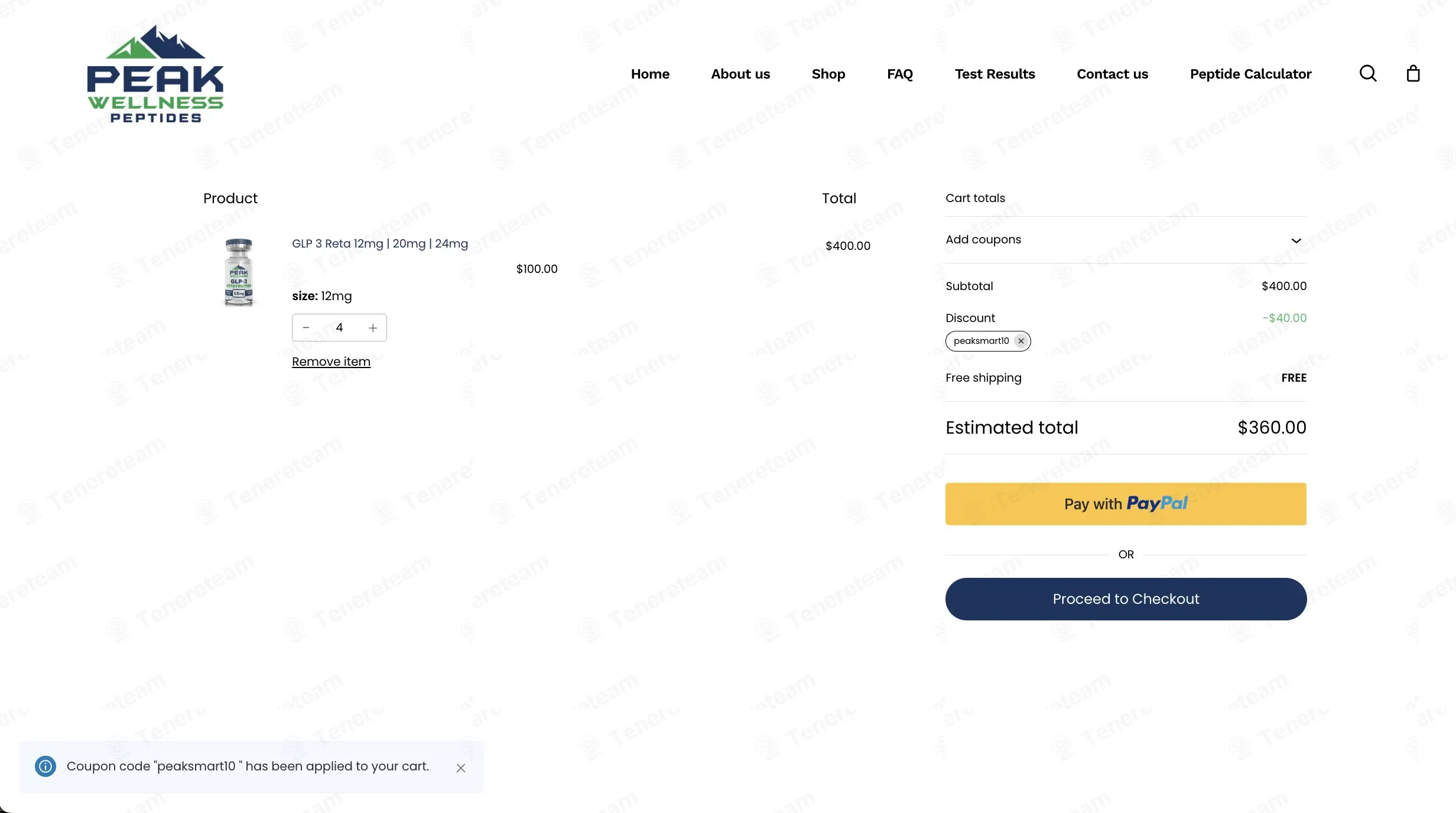This screenshot has height=813, width=1456.
Task: Click the Peak Wellness Peptides logo
Action: point(155,74)
